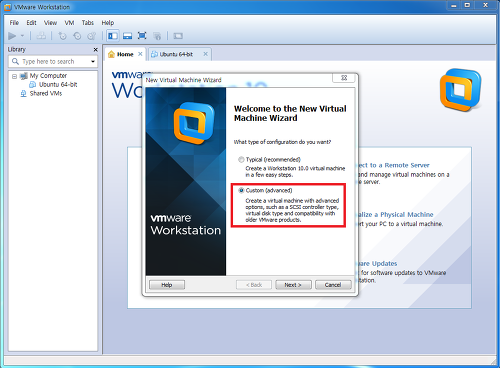Switch to the Ubuntu 64-bit tab
Screen dimensions: 500x368
pos(176,54)
